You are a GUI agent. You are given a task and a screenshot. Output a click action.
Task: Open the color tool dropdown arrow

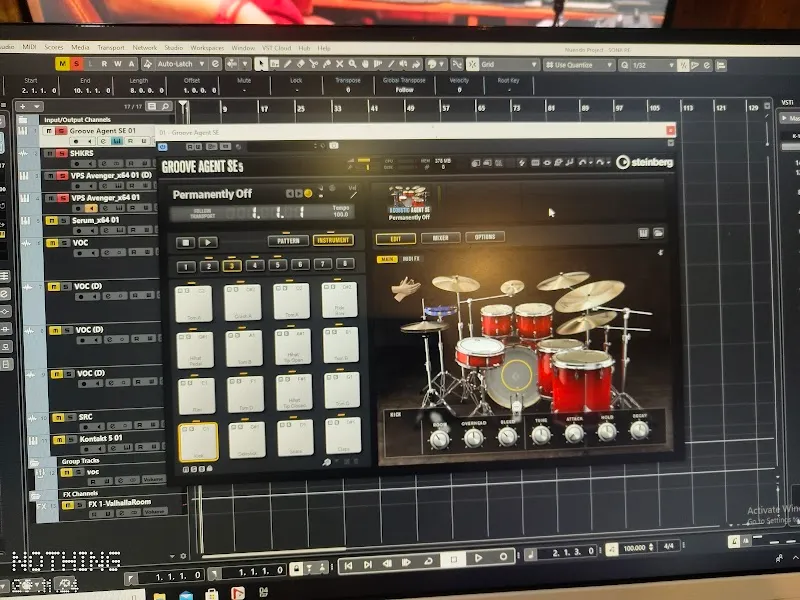coord(442,65)
